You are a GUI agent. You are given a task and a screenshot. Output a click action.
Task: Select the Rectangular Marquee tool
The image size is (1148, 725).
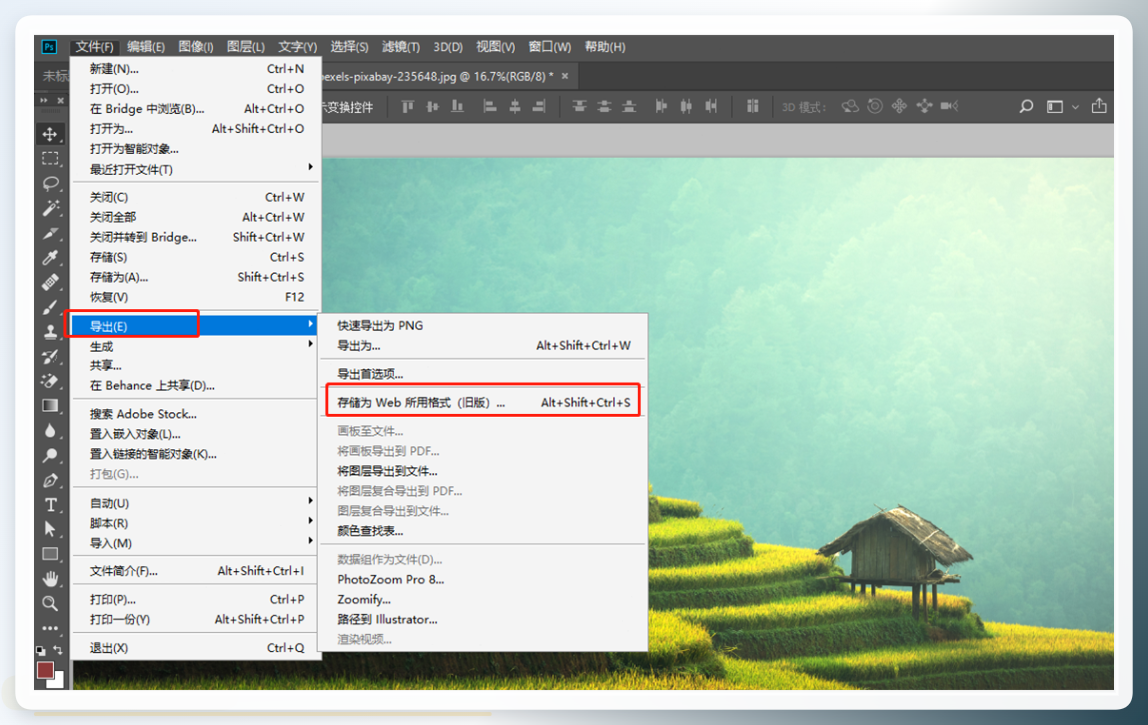tap(50, 158)
